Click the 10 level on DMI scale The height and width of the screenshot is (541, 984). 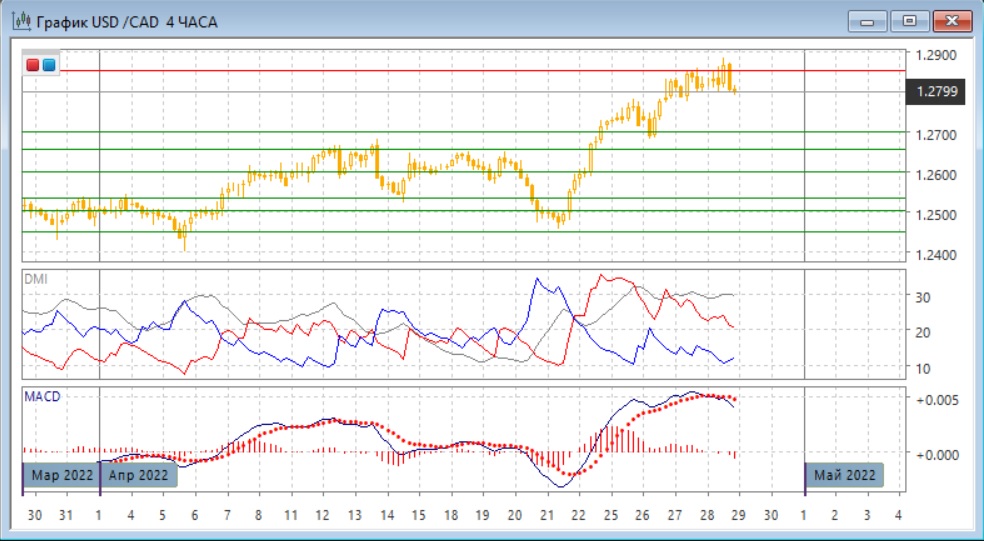(x=925, y=368)
